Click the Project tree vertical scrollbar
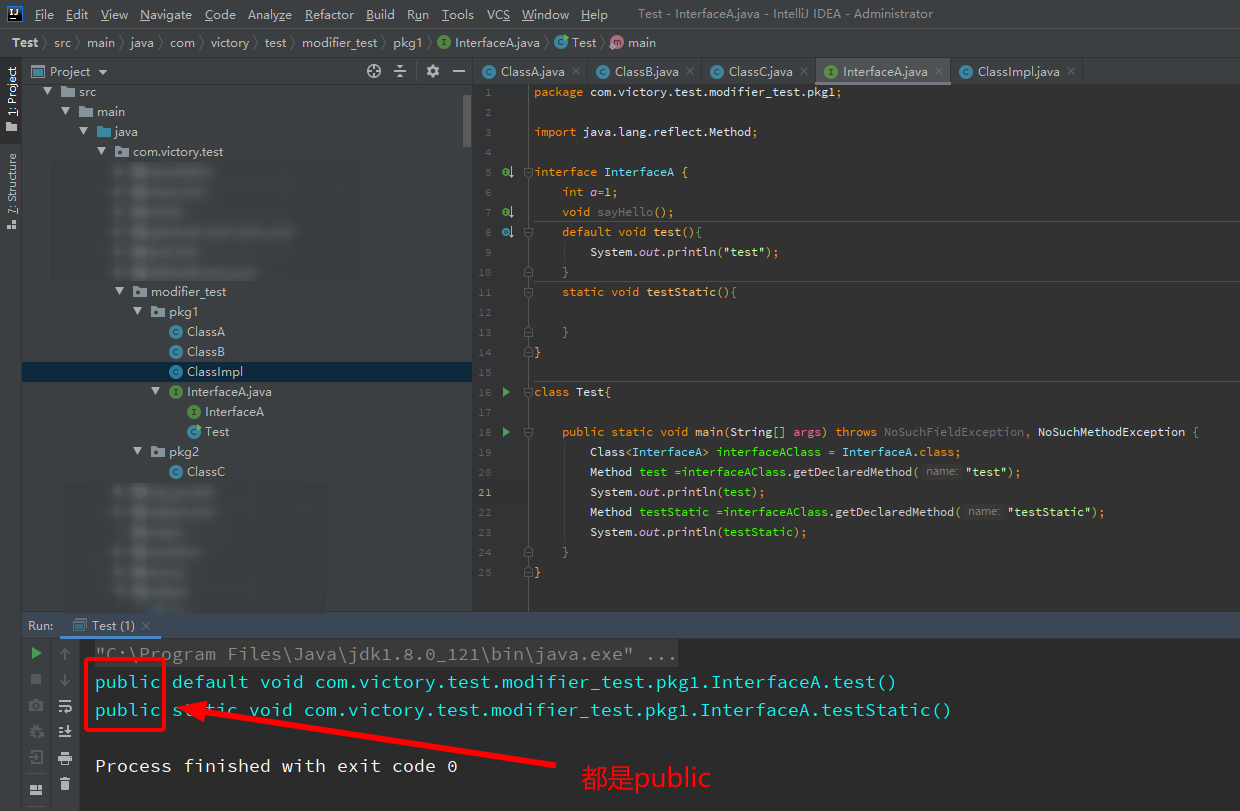The image size is (1240, 811). coord(467,120)
